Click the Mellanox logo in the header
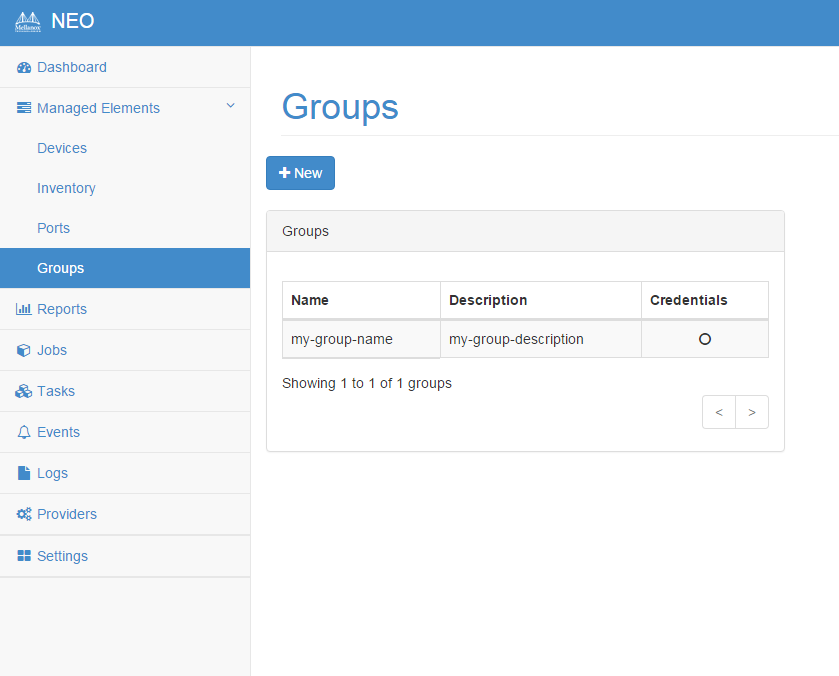The height and width of the screenshot is (676, 839). [27, 21]
